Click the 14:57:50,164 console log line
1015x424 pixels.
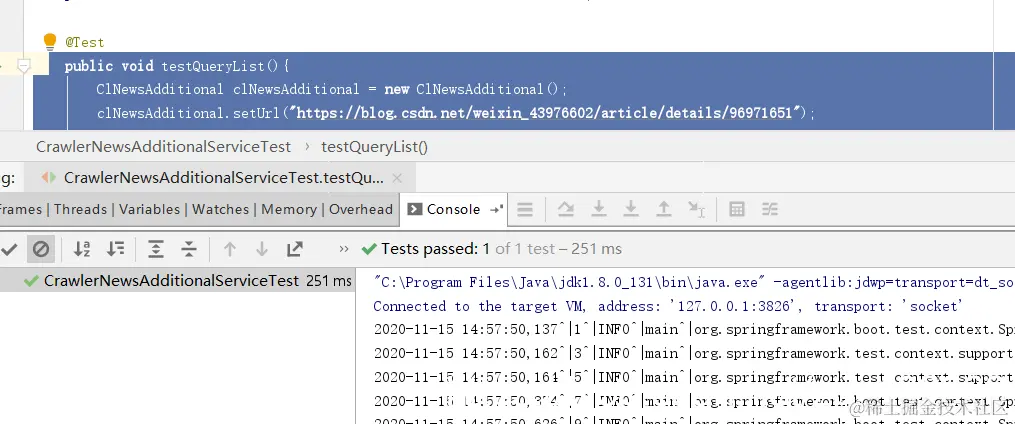pyautogui.click(x=693, y=377)
